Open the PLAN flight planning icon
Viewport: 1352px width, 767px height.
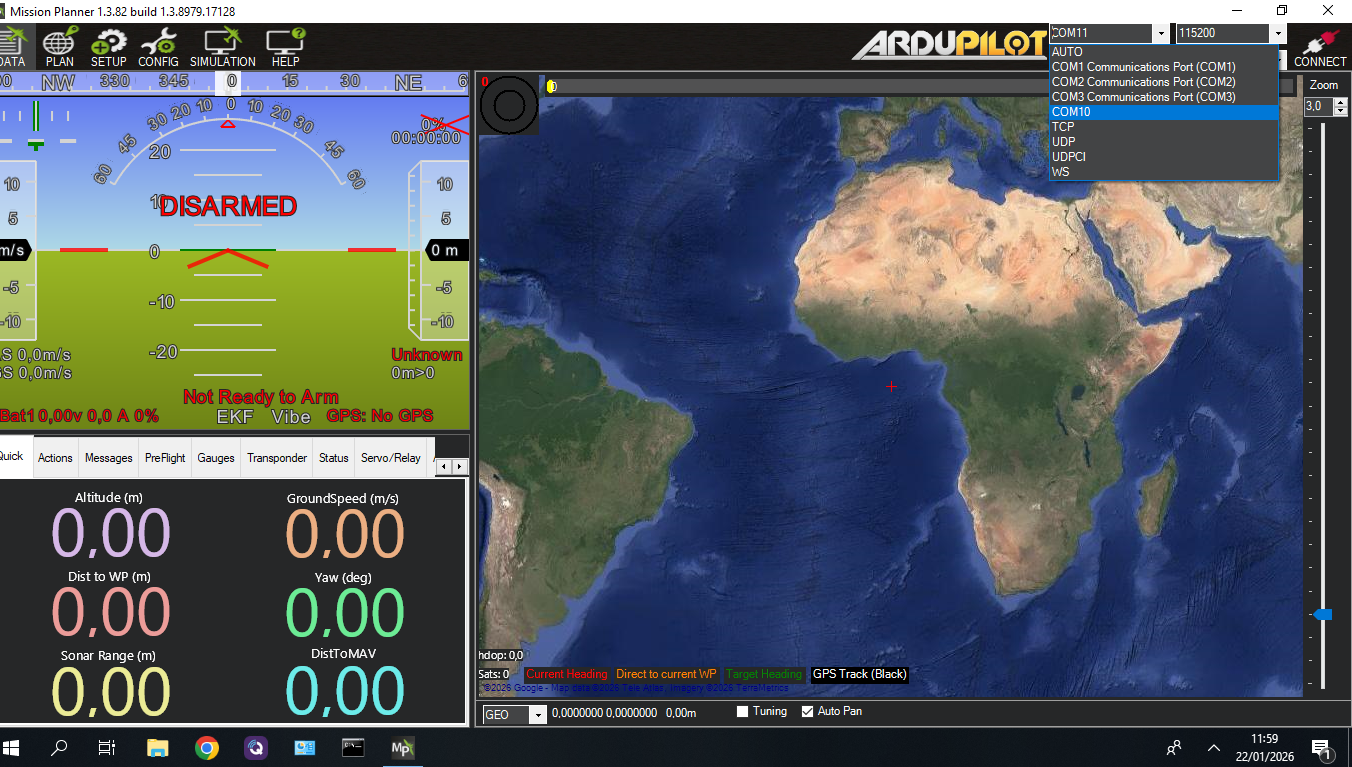point(59,47)
